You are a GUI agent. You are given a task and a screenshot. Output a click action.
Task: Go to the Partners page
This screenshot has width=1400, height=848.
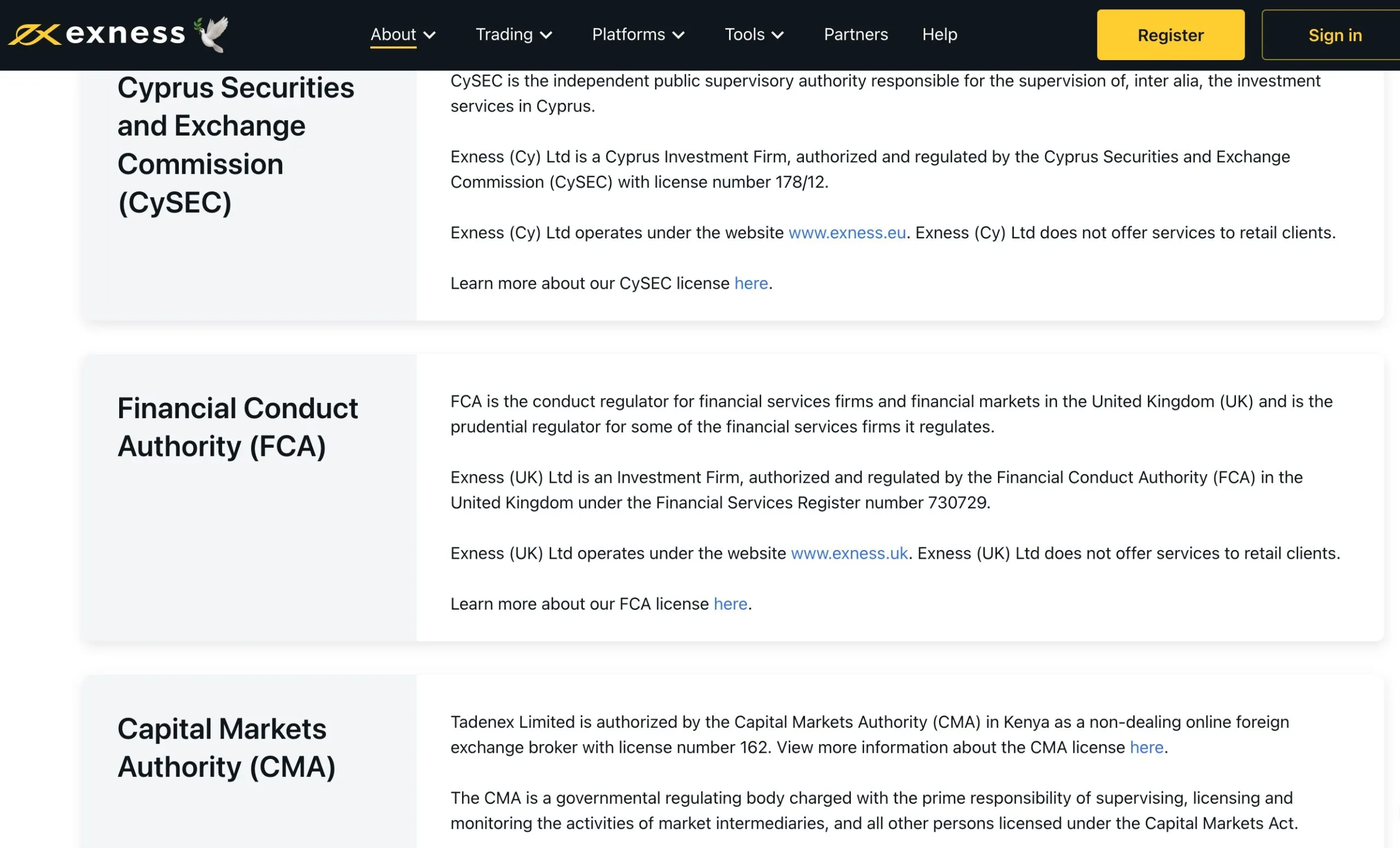click(856, 34)
